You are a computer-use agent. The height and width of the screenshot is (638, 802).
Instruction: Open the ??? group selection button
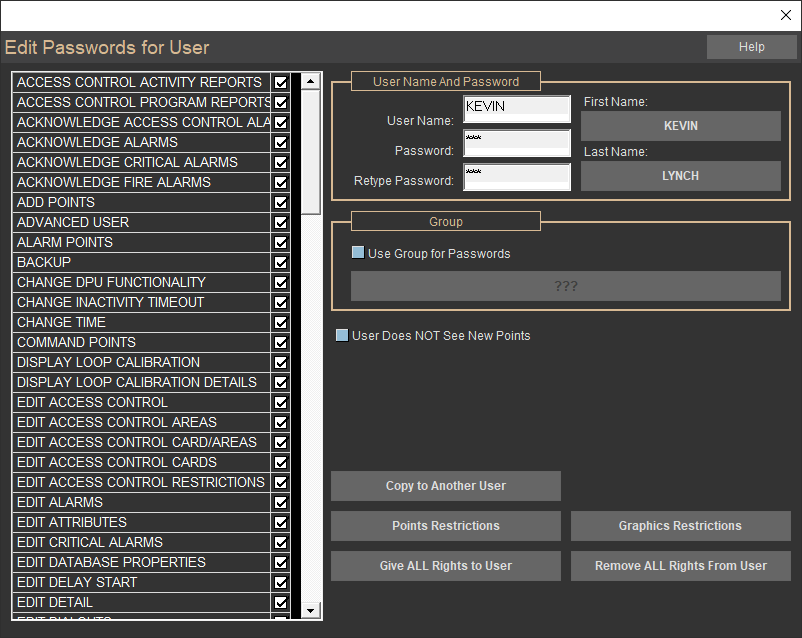(565, 286)
